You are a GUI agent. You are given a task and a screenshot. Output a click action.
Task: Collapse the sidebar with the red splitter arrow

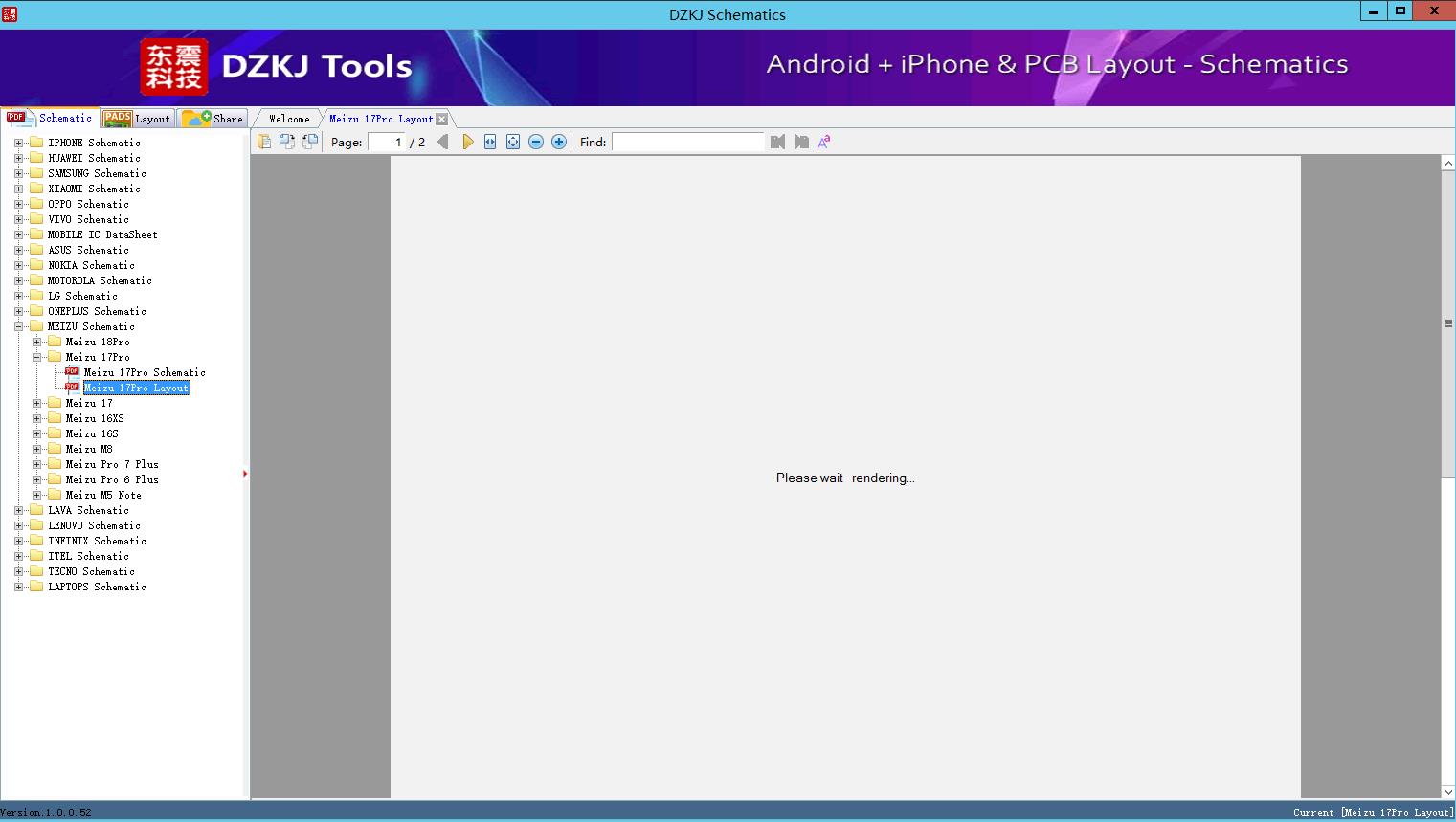(245, 474)
